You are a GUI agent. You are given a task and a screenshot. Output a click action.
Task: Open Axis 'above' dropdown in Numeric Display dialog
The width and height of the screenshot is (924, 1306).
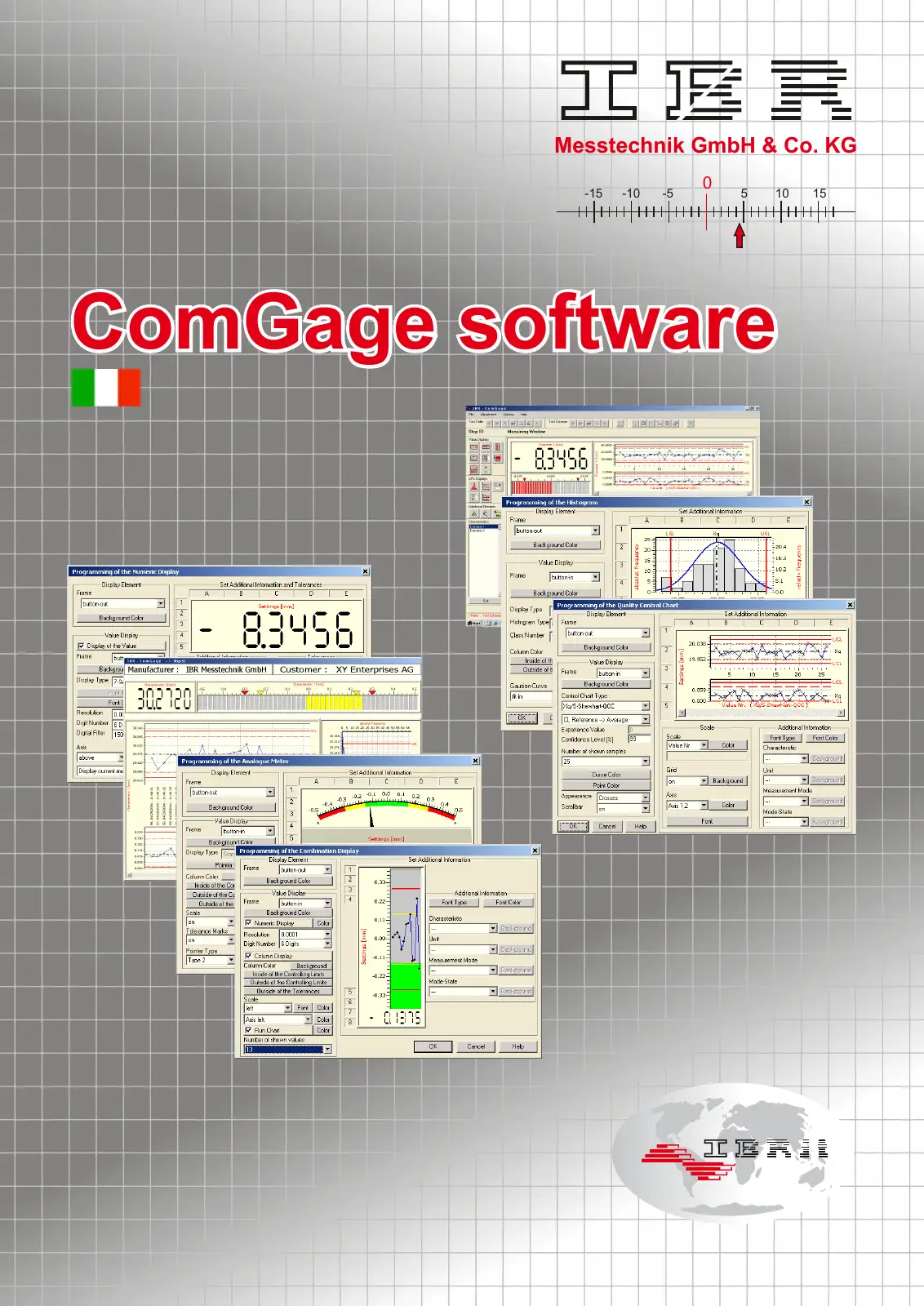coord(100,757)
